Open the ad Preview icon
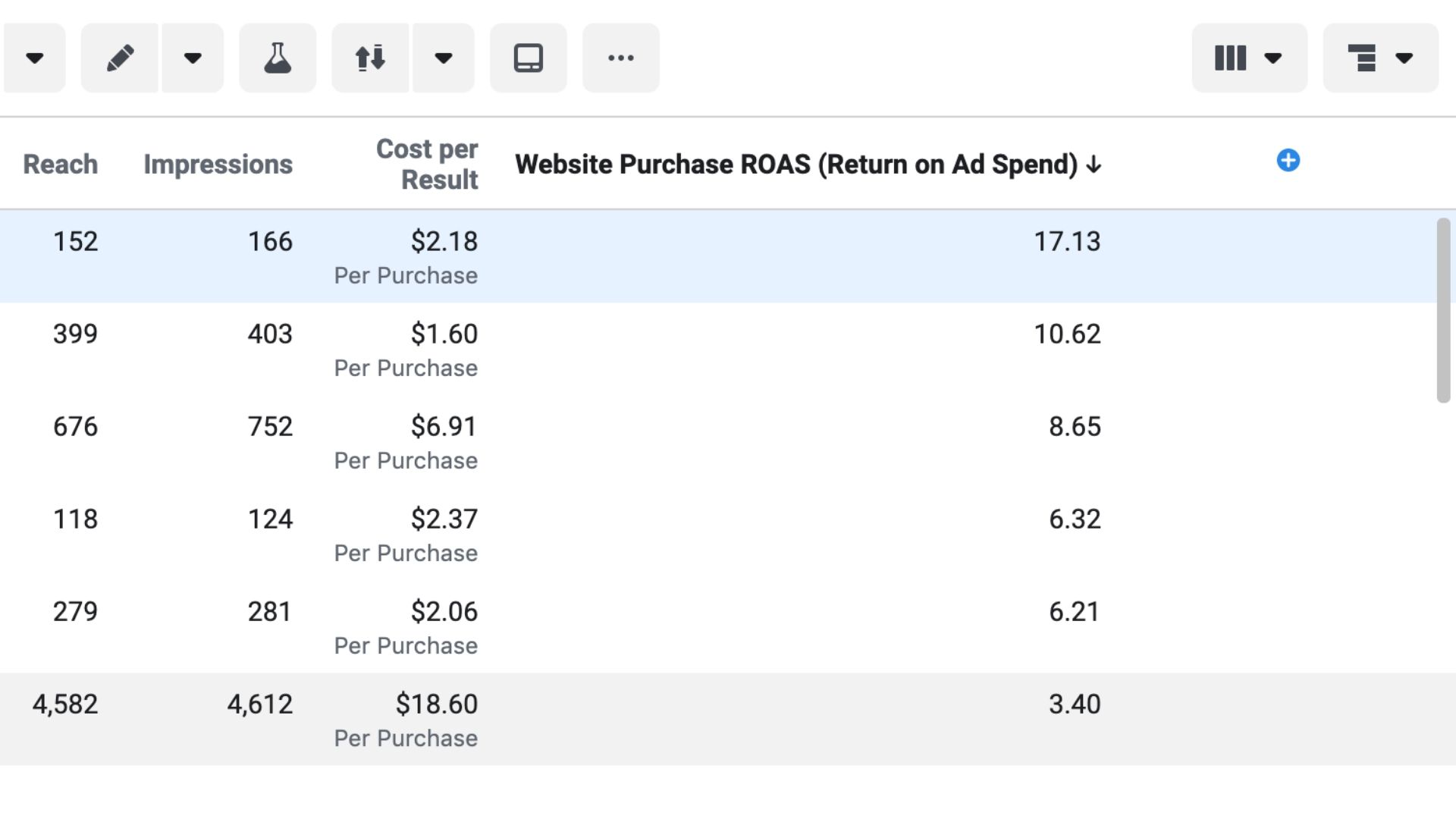1456x819 pixels. coord(529,57)
